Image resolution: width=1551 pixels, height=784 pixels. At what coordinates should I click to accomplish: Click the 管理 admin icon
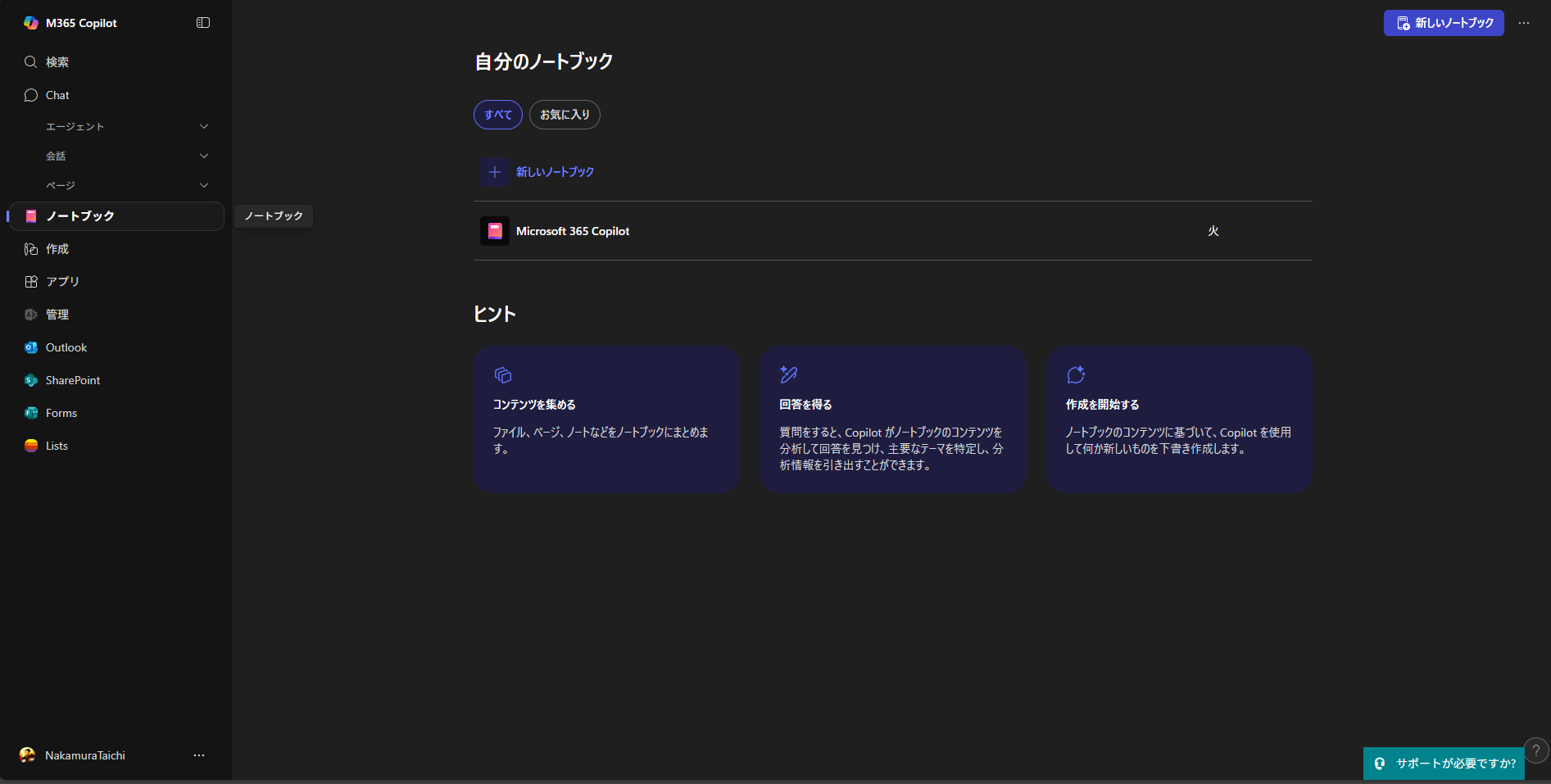[x=31, y=315]
